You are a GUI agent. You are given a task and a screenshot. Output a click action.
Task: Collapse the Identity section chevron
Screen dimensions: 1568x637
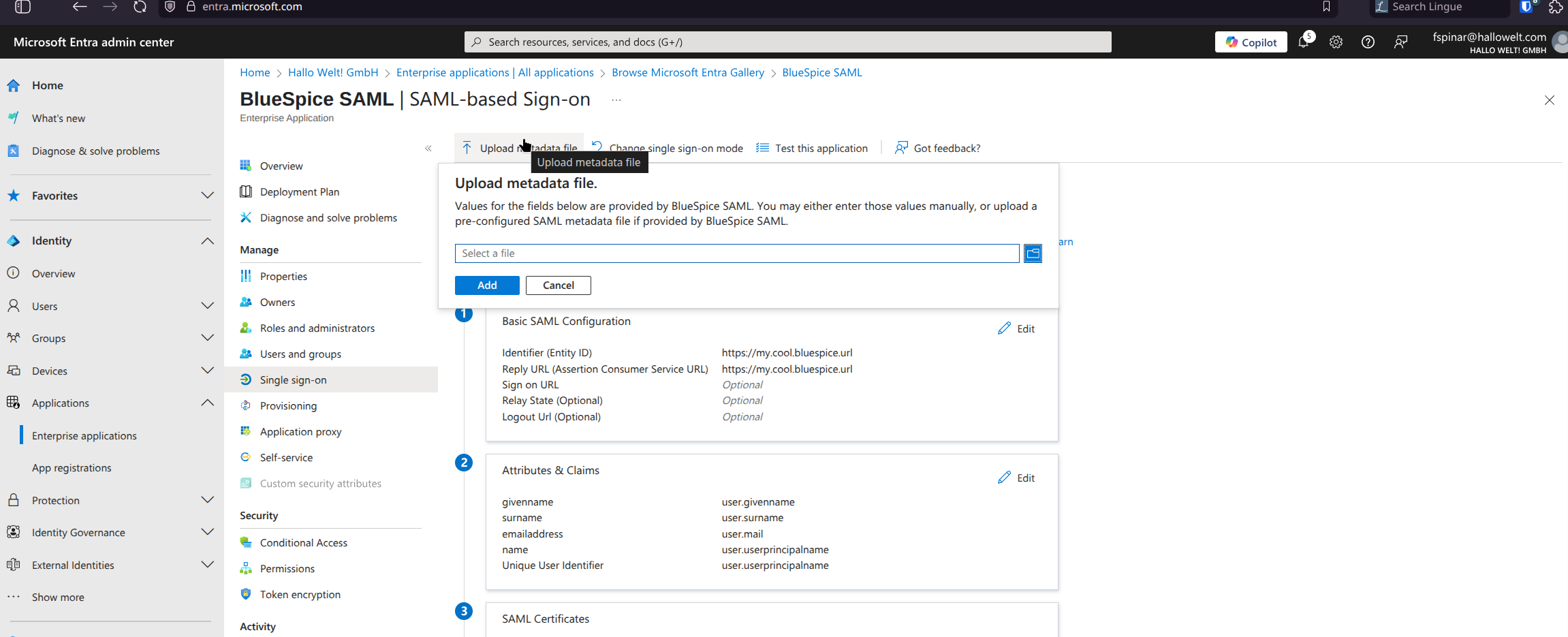(x=207, y=241)
